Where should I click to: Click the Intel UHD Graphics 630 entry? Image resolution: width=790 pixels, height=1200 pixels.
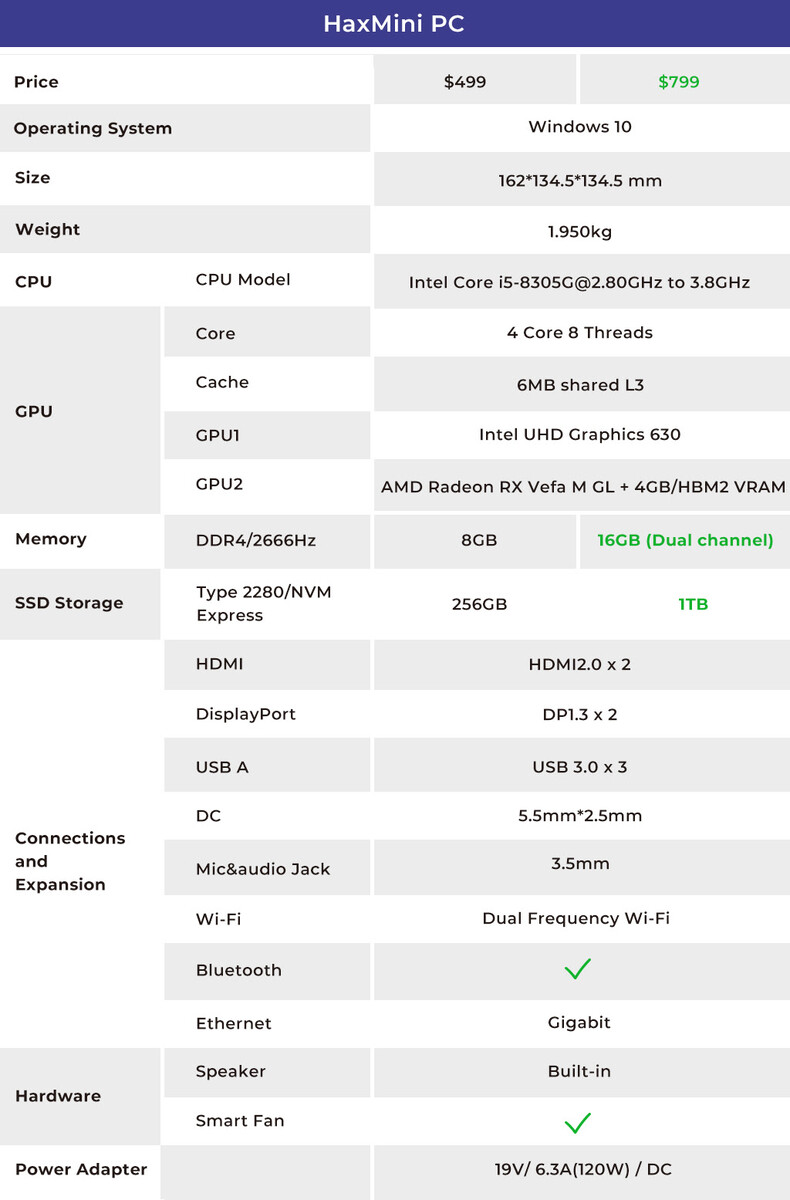[x=580, y=434]
